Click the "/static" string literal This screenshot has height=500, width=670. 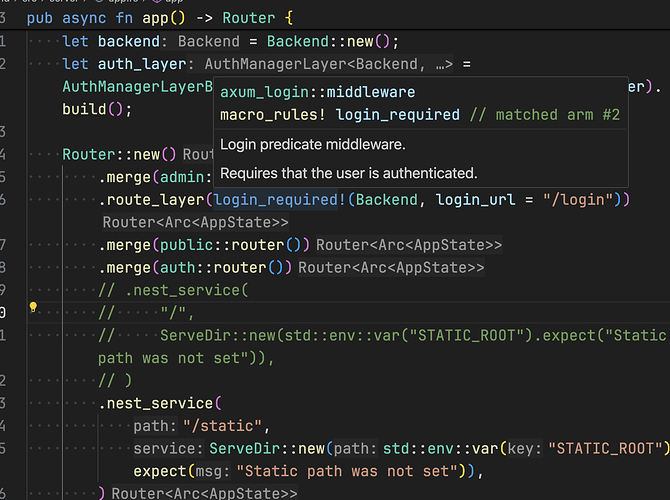[x=222, y=426]
